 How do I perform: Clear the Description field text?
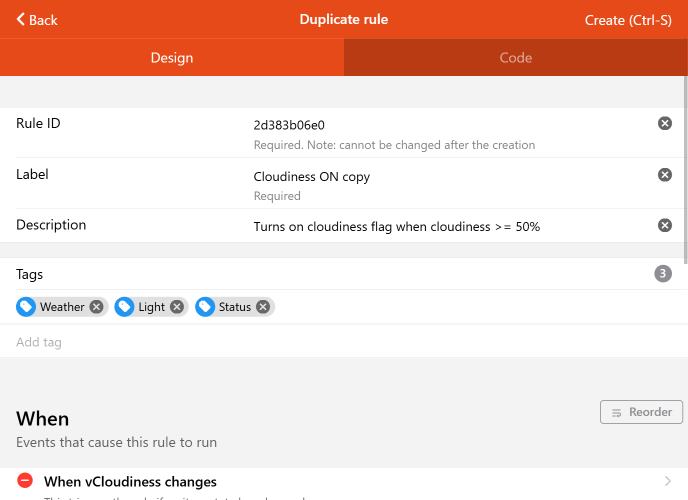pos(664,226)
